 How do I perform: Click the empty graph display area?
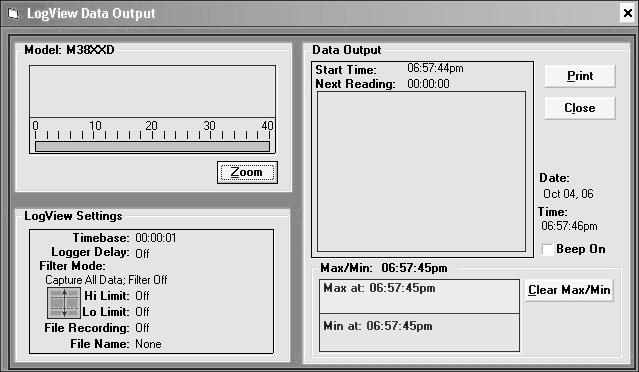[x=152, y=92]
